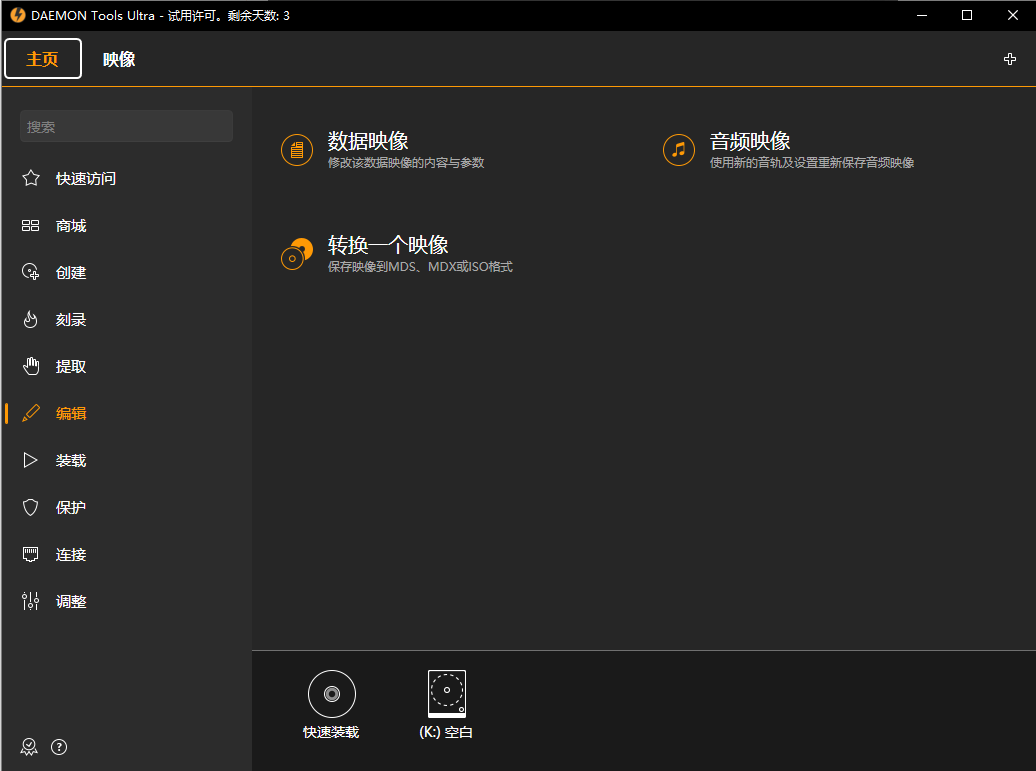This screenshot has width=1036, height=771.
Task: Select the (K:) 空白 empty drive icon
Action: coord(446,693)
